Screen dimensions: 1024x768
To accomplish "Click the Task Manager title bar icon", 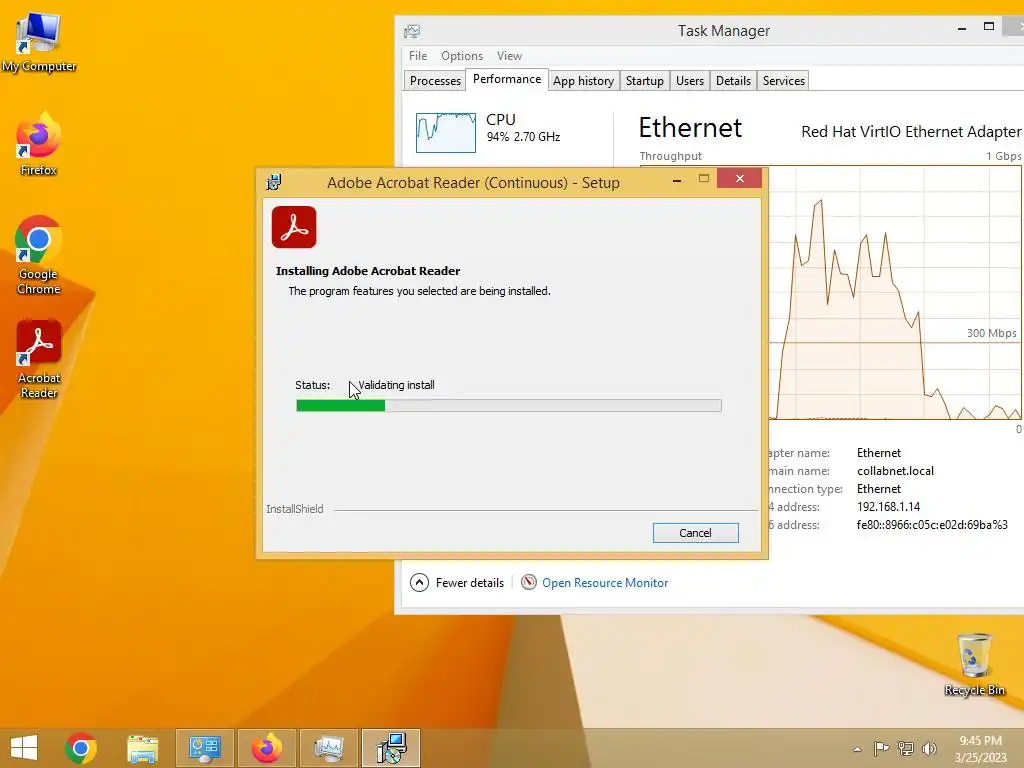I will (x=411, y=31).
